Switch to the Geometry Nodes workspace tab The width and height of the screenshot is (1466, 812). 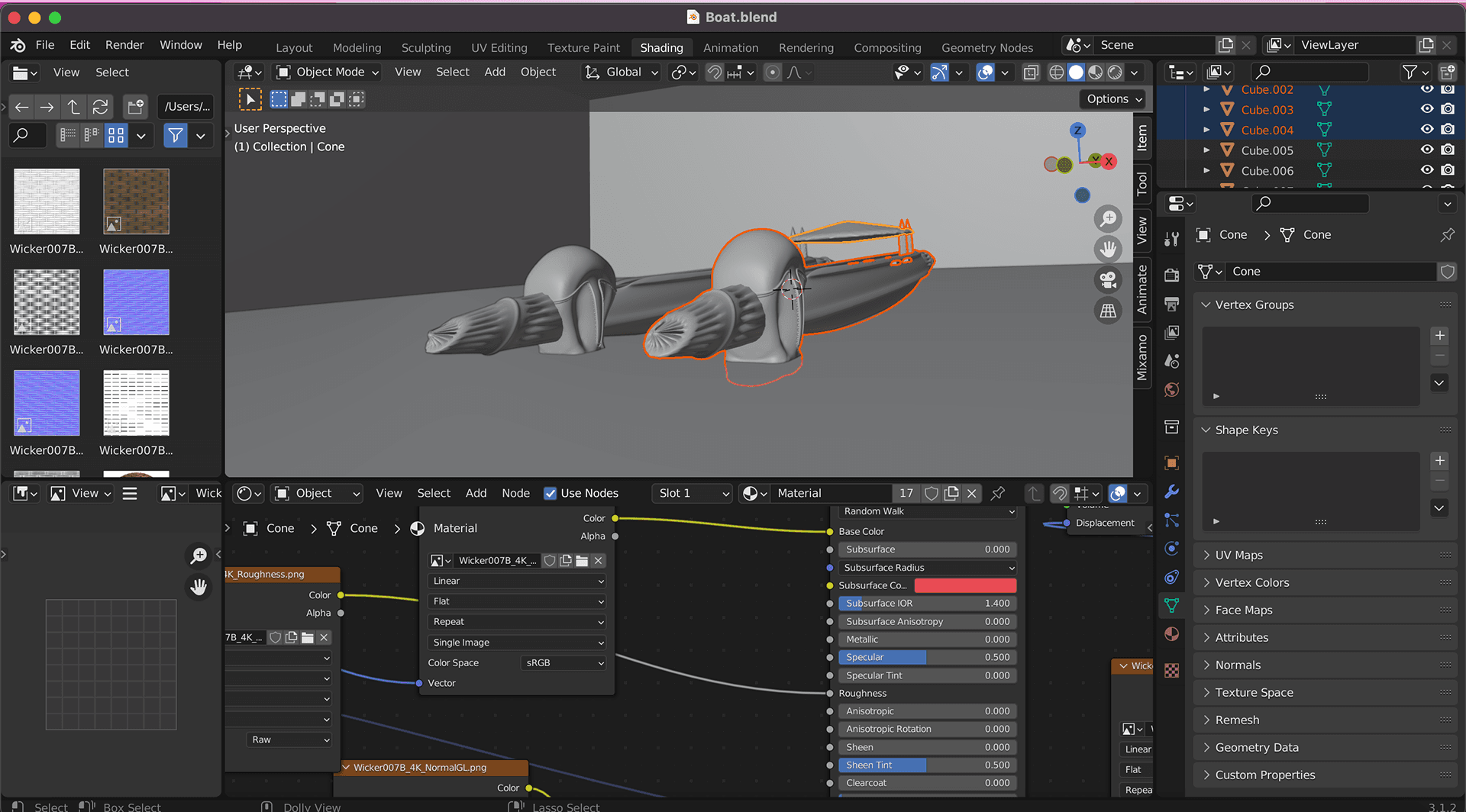(986, 47)
